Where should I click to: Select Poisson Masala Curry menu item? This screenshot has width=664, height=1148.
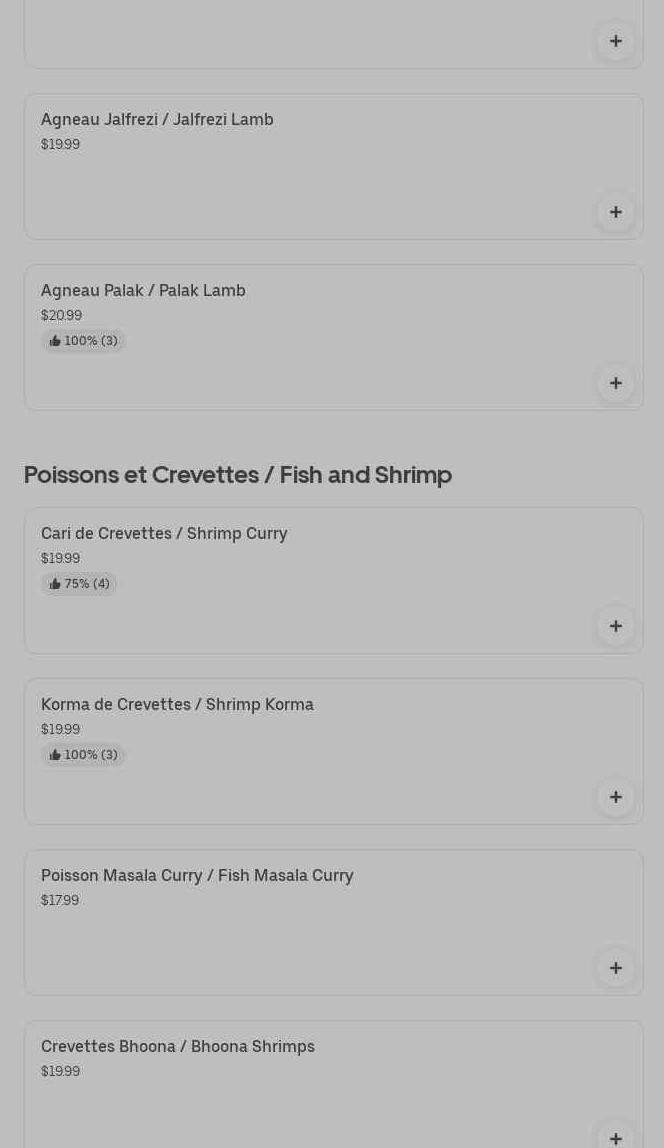[x=197, y=875]
